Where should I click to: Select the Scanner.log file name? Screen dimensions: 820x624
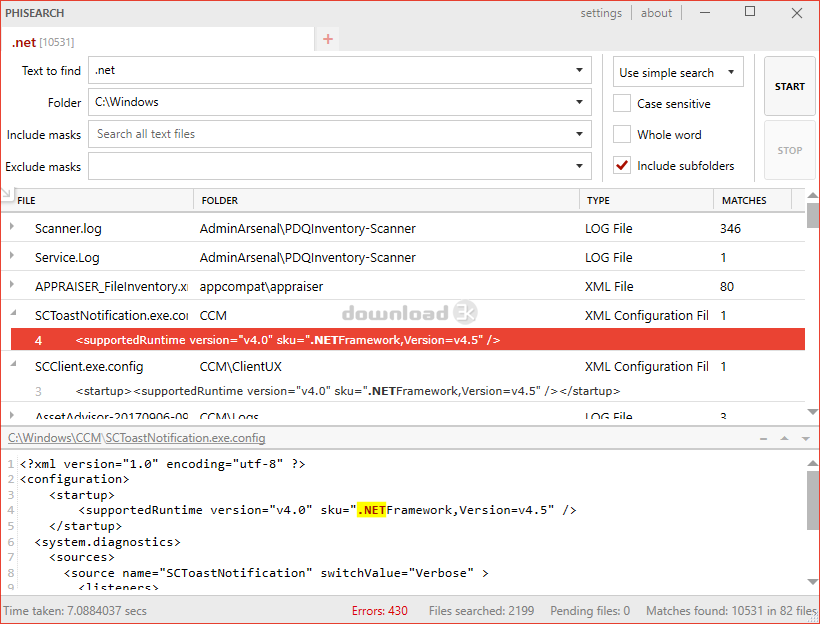pos(68,229)
